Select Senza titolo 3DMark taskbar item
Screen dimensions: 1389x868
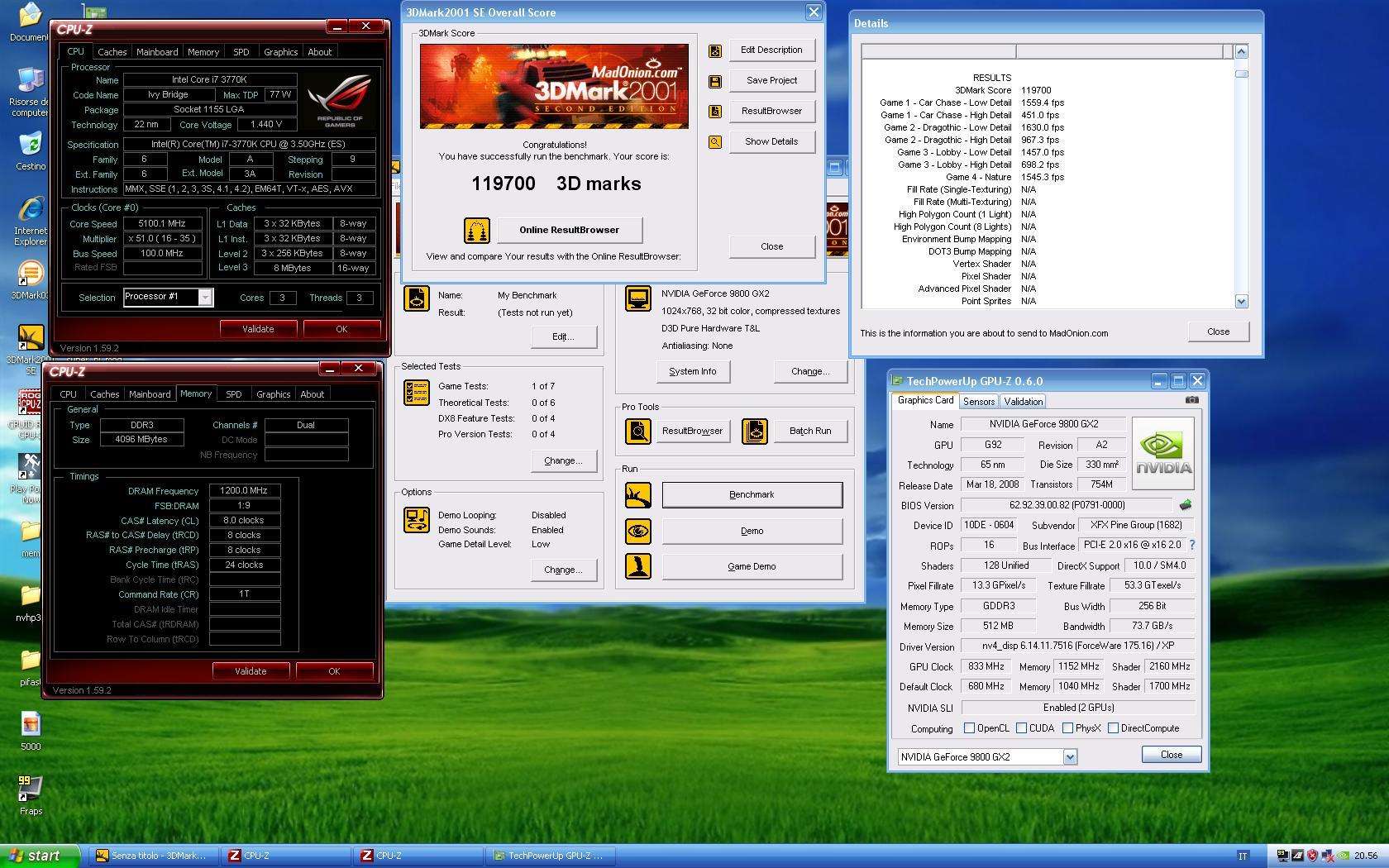[152, 856]
